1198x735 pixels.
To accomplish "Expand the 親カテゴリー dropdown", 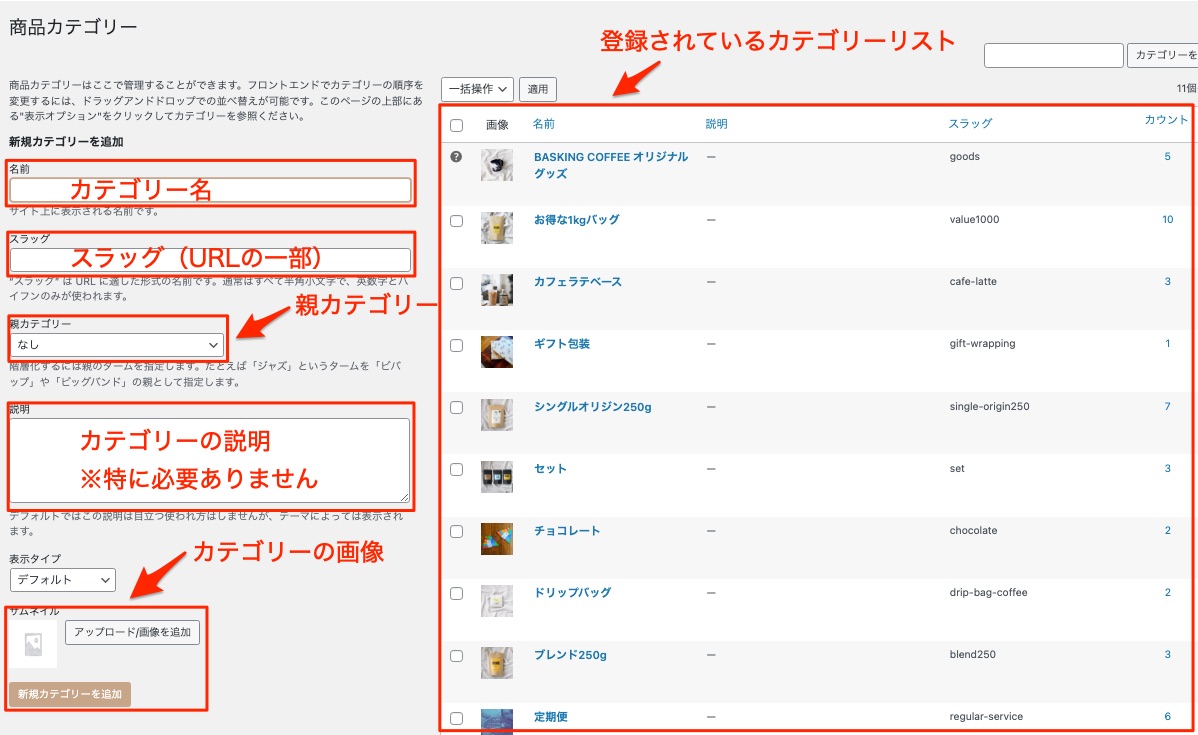I will 118,345.
